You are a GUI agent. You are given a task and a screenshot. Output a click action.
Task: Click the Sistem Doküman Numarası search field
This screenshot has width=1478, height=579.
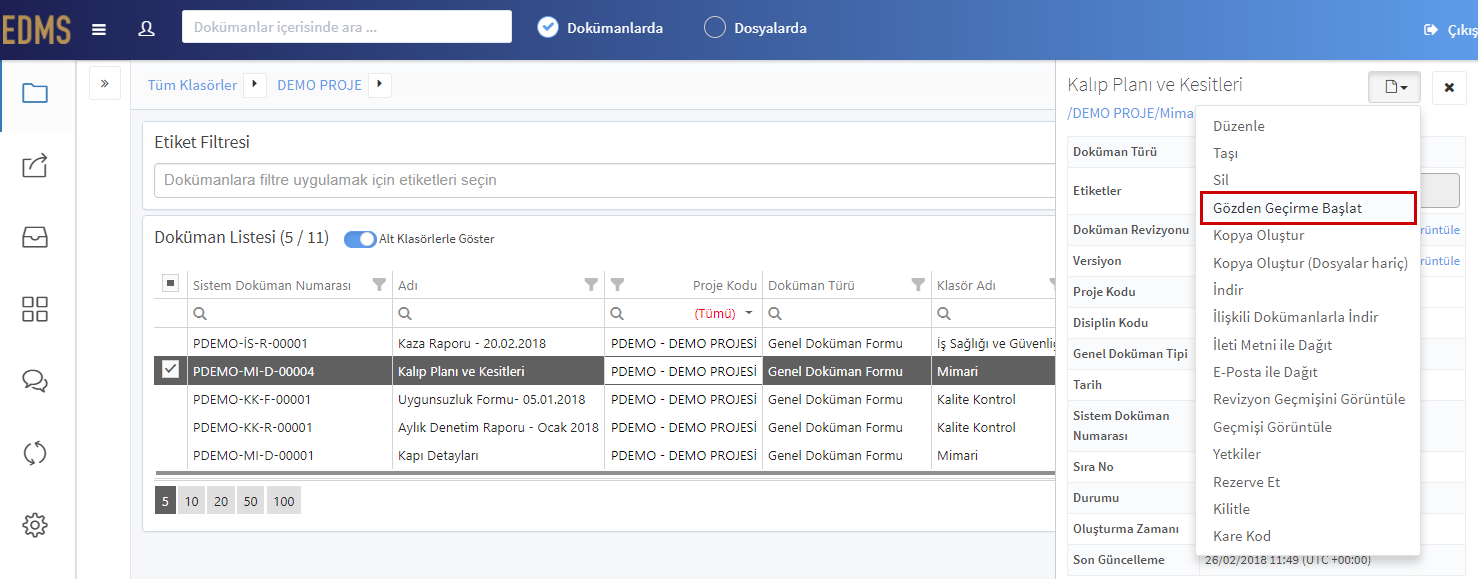290,313
